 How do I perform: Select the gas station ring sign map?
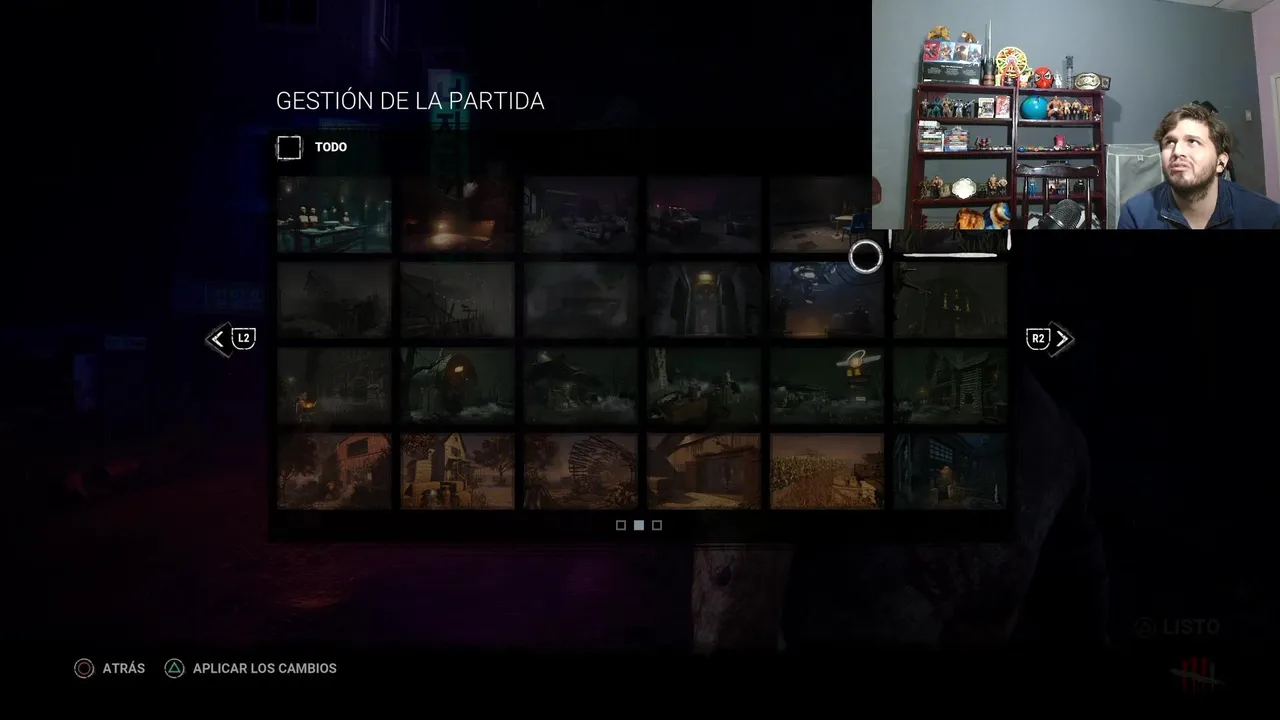[x=827, y=386]
